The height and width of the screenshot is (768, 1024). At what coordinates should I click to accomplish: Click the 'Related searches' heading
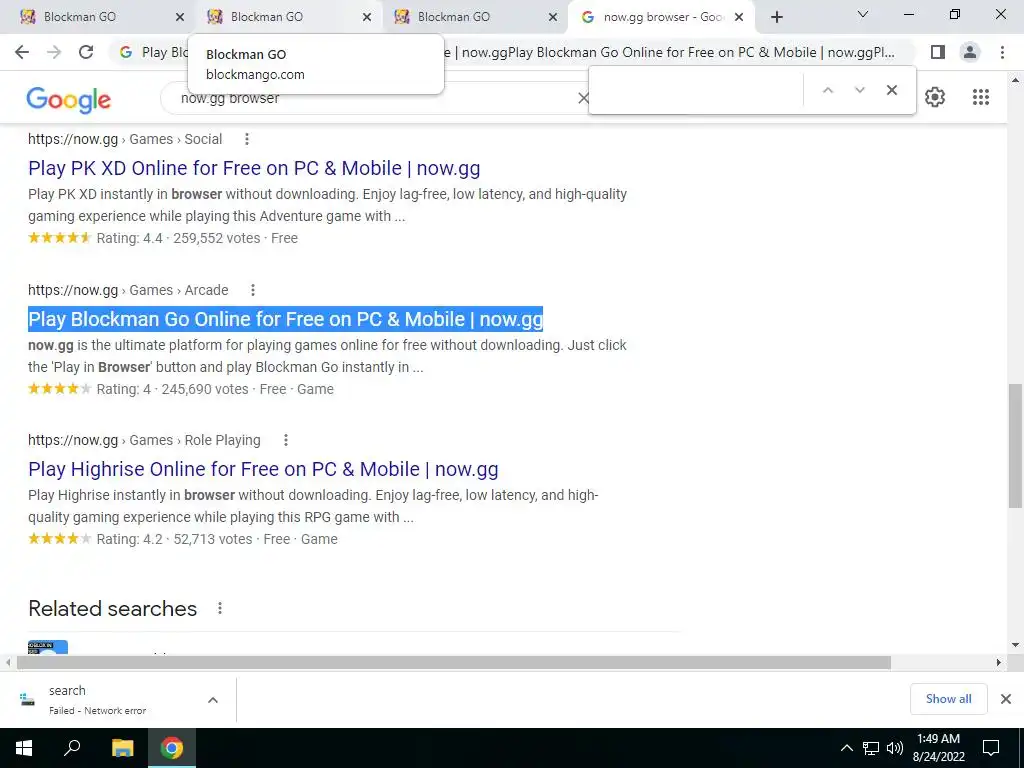(x=112, y=609)
